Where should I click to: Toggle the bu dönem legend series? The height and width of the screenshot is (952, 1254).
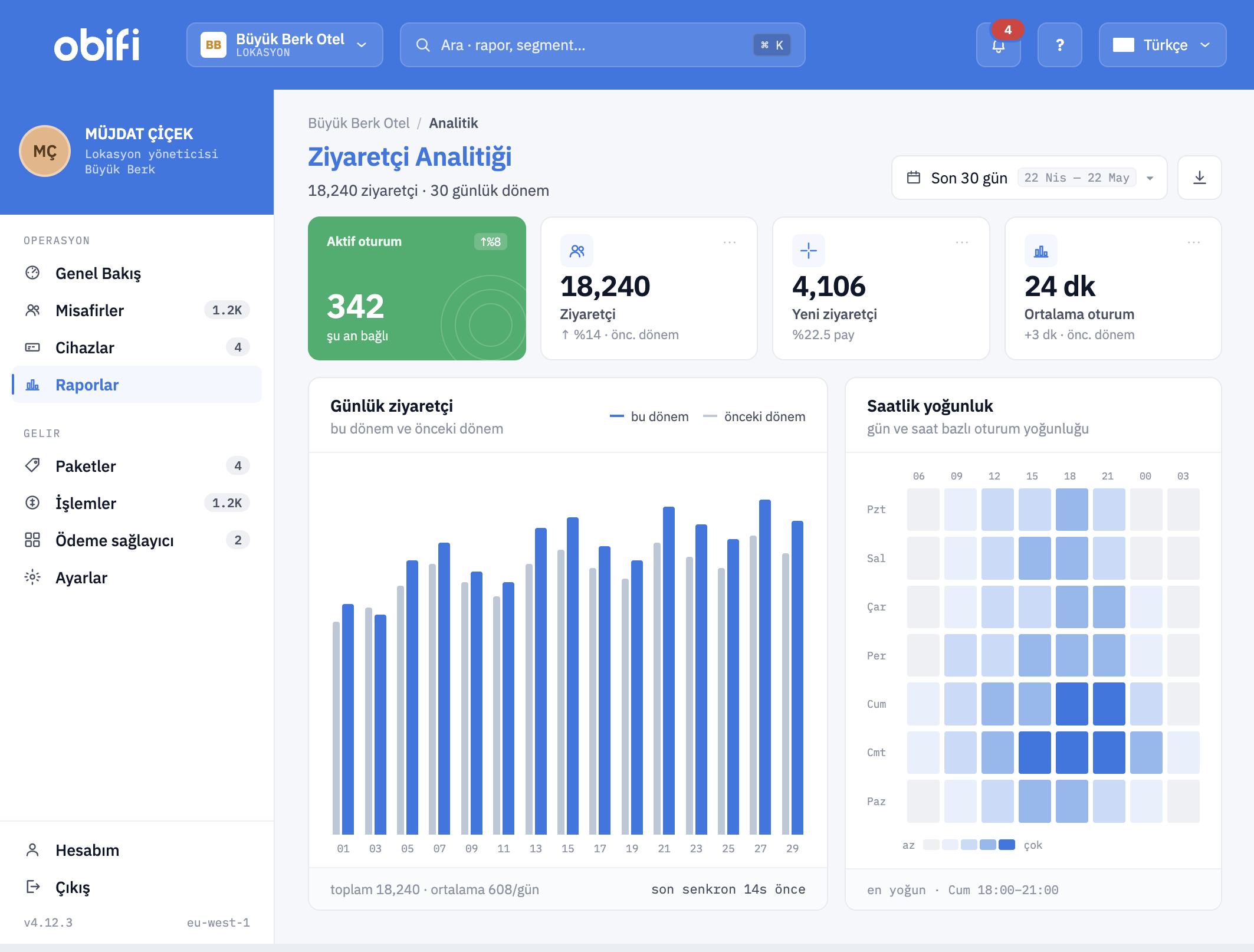point(649,416)
